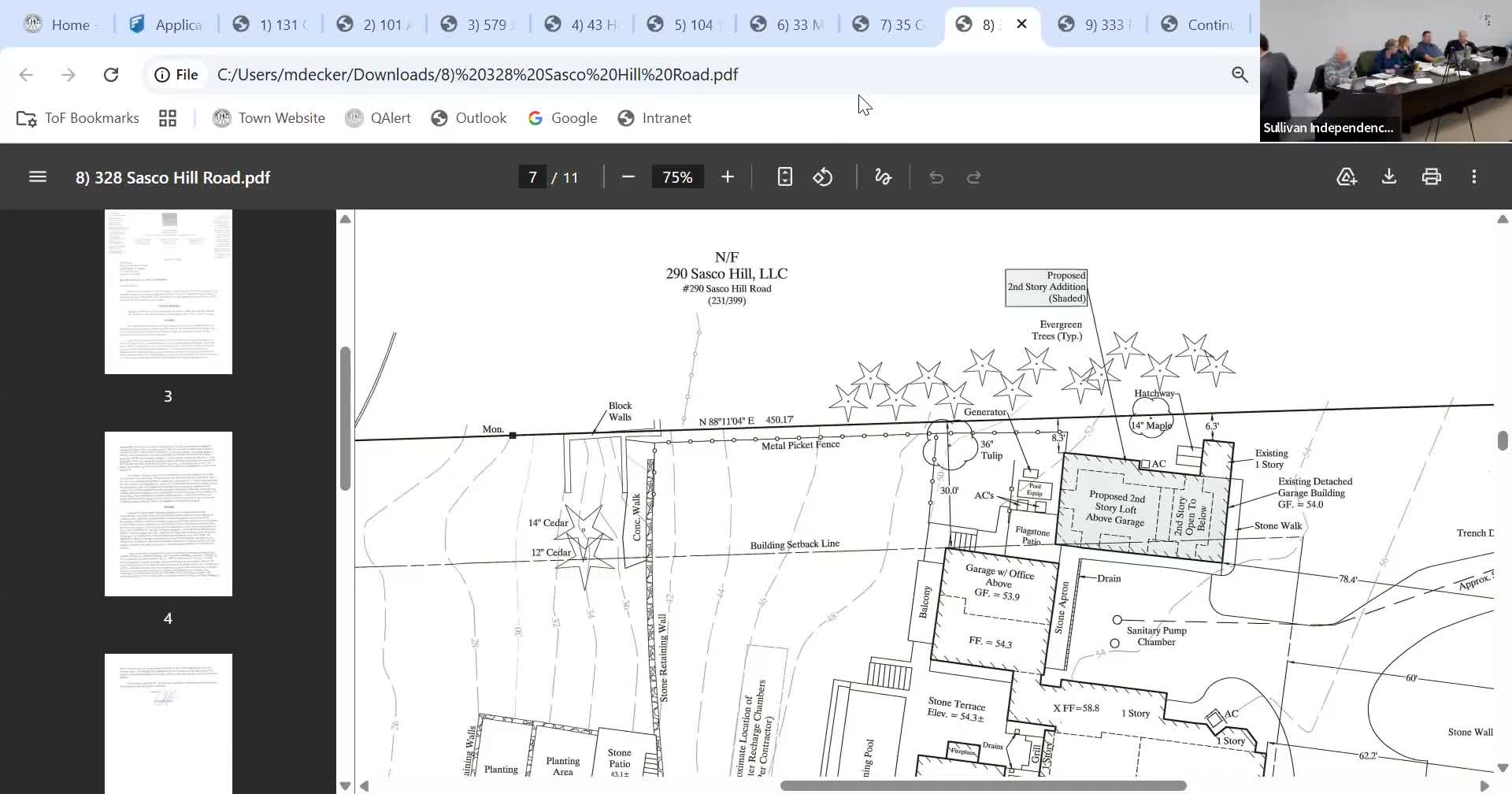The width and height of the screenshot is (1512, 794).
Task: Open page 4 thumbnail
Action: (169, 514)
